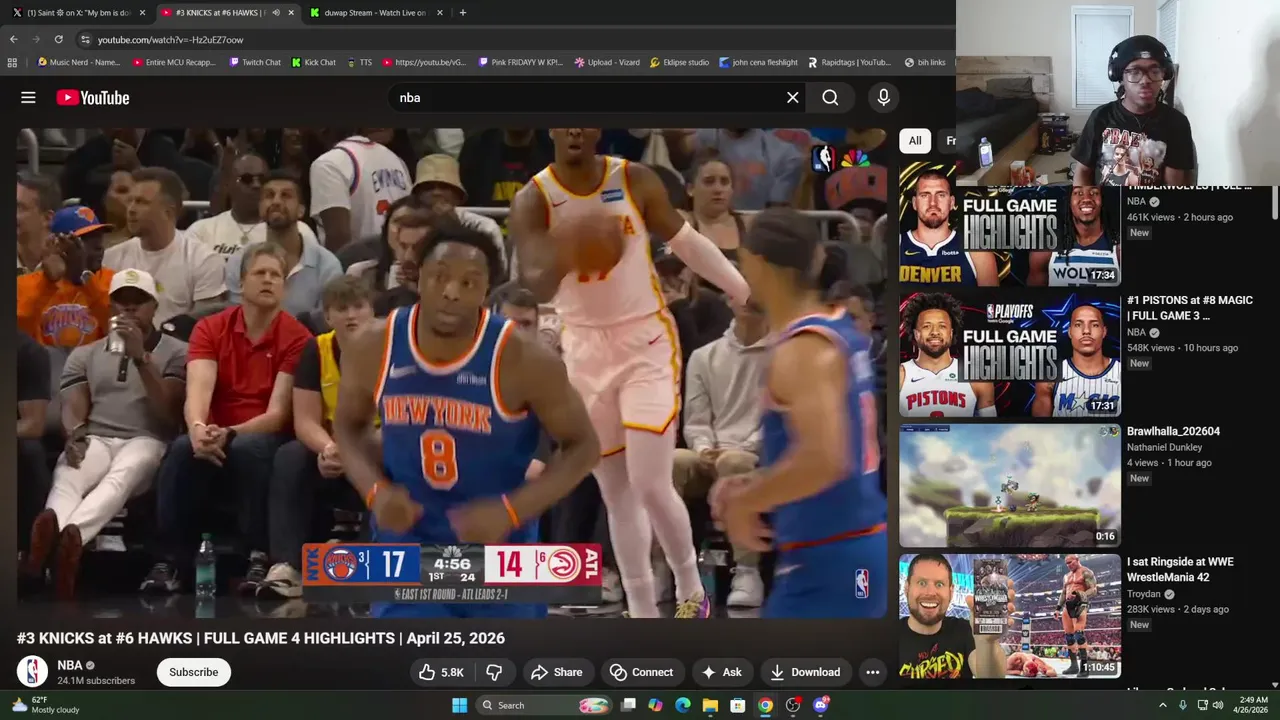Close the duwap Stream tab

click(x=439, y=13)
